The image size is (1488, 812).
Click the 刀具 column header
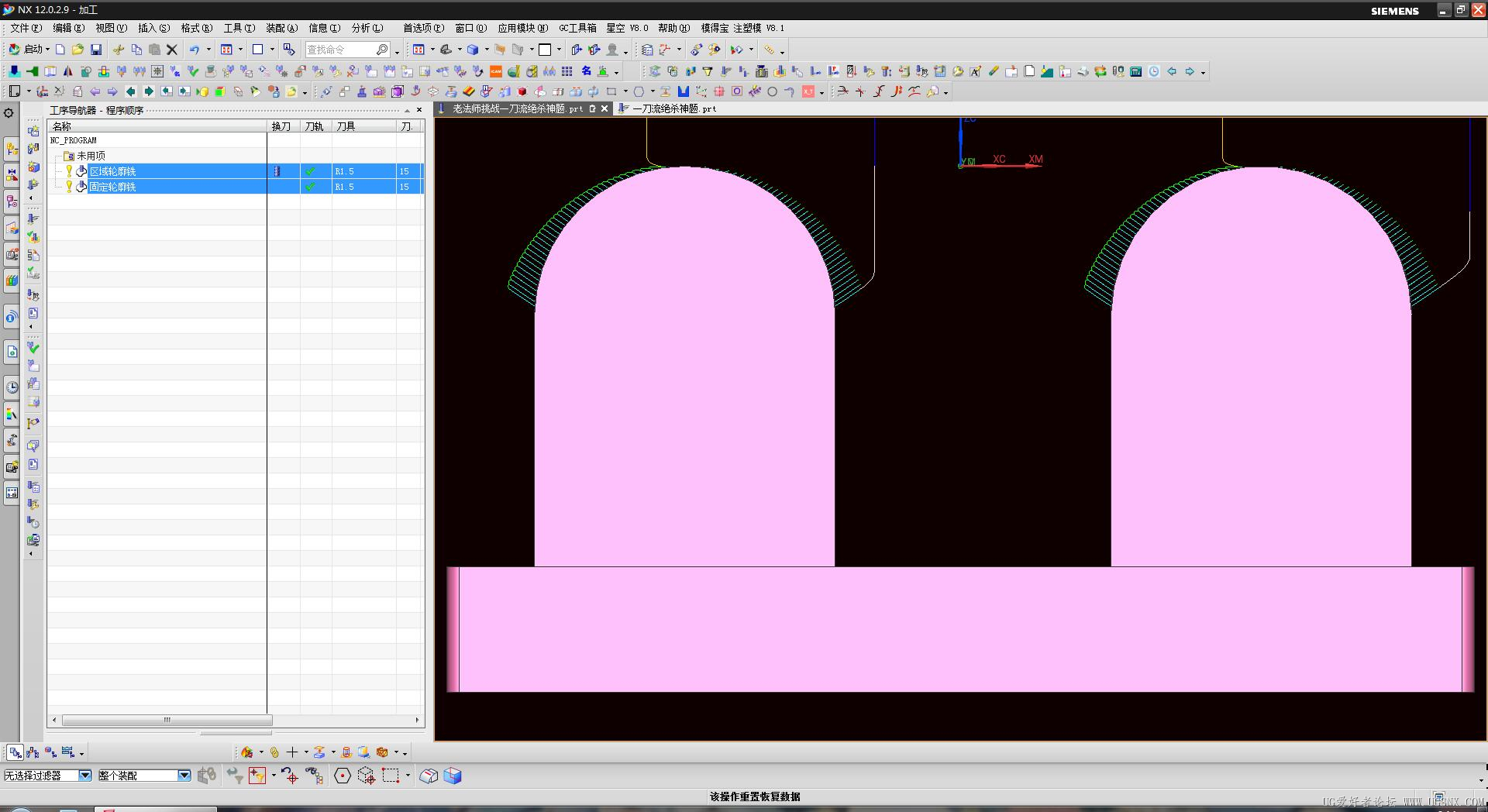364,126
